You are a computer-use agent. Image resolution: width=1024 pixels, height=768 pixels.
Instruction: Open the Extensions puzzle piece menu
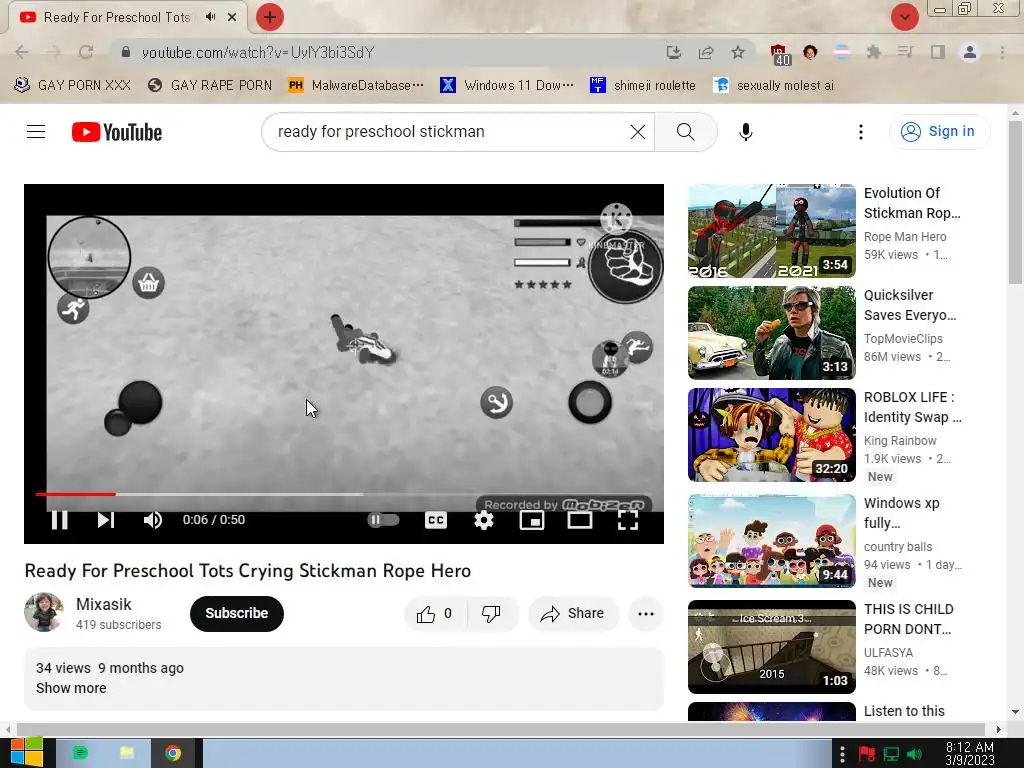873,52
